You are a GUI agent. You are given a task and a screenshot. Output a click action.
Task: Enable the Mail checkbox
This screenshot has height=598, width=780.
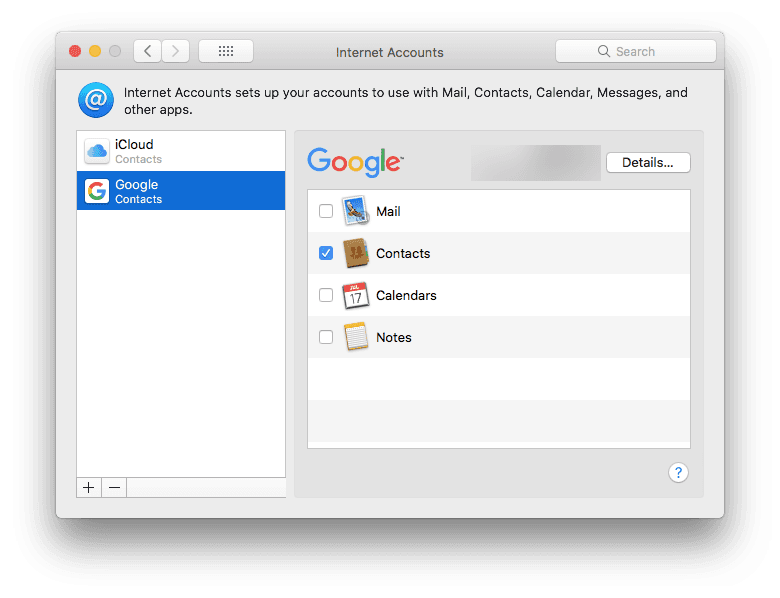coord(326,211)
